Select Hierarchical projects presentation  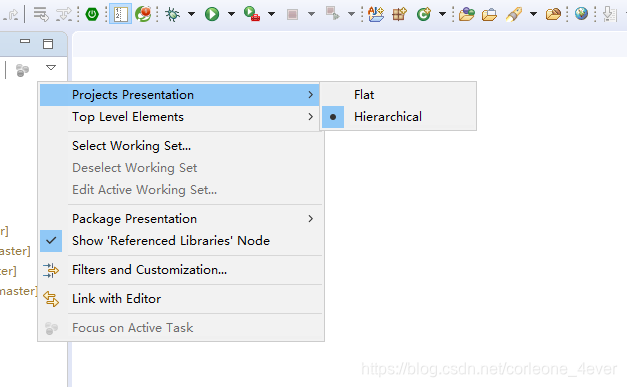[398, 117]
